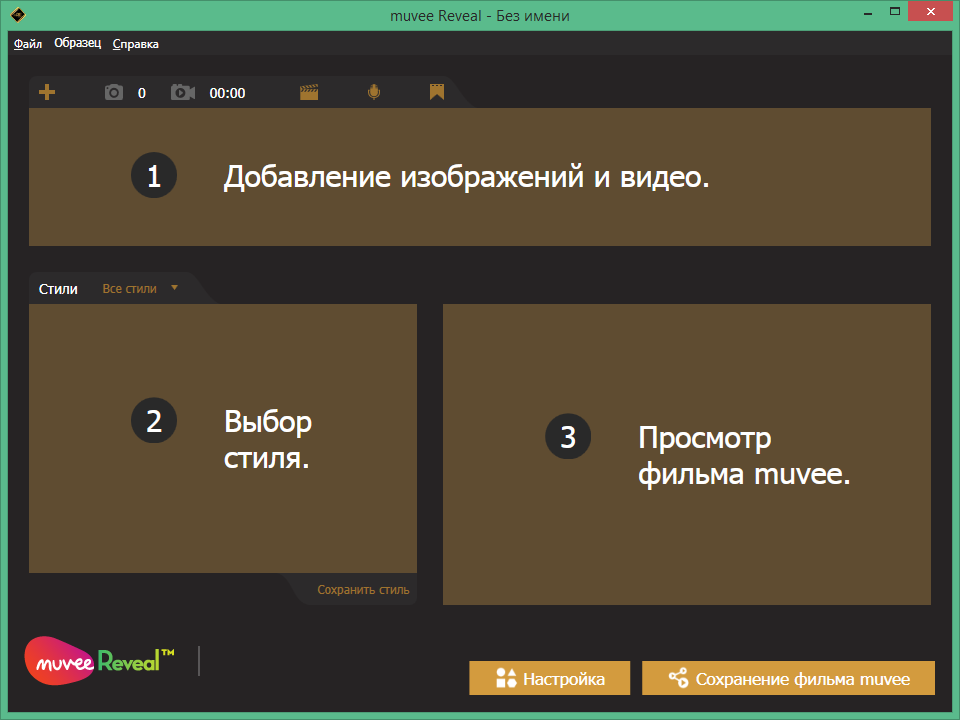Click the 00:00 video duration counter
The image size is (960, 720).
(x=227, y=93)
